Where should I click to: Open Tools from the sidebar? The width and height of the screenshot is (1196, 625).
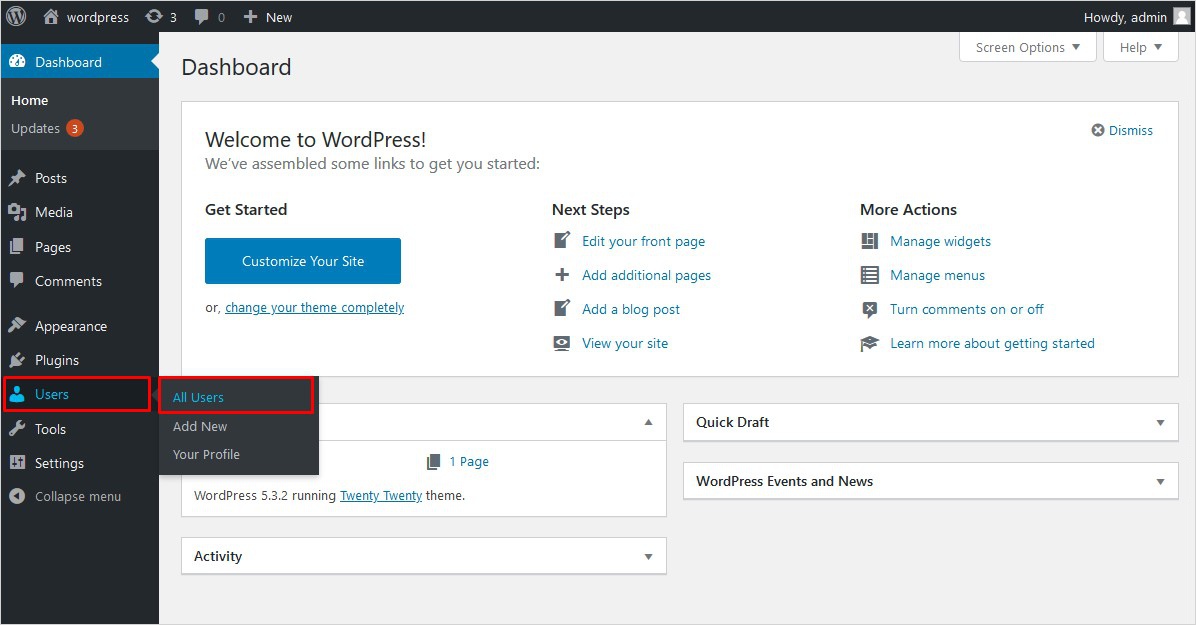[50, 429]
